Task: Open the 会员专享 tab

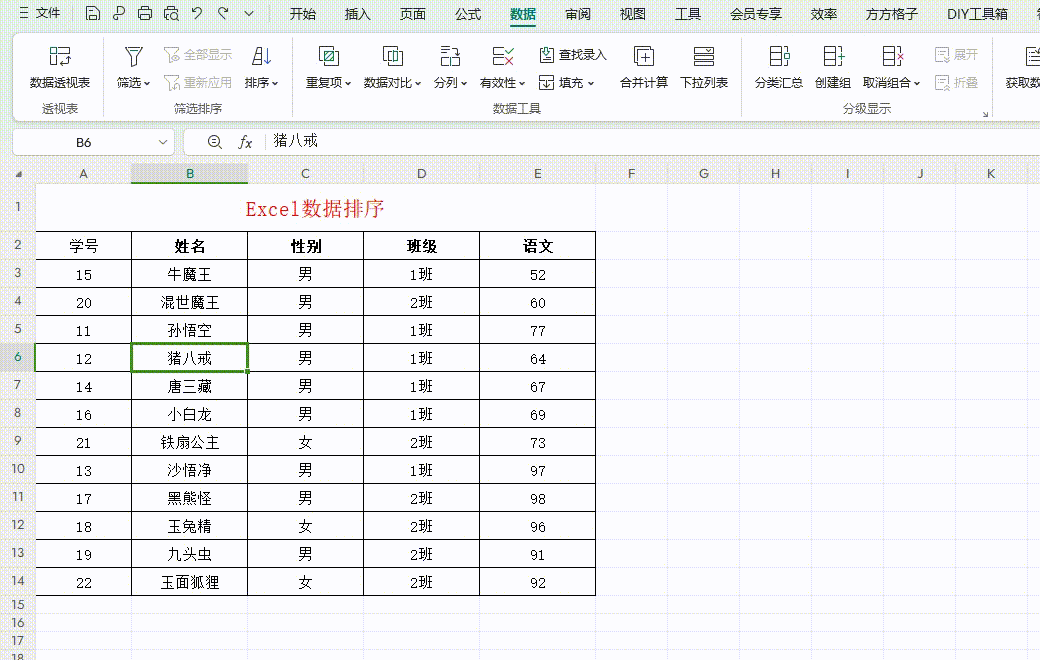Action: pyautogui.click(x=756, y=14)
